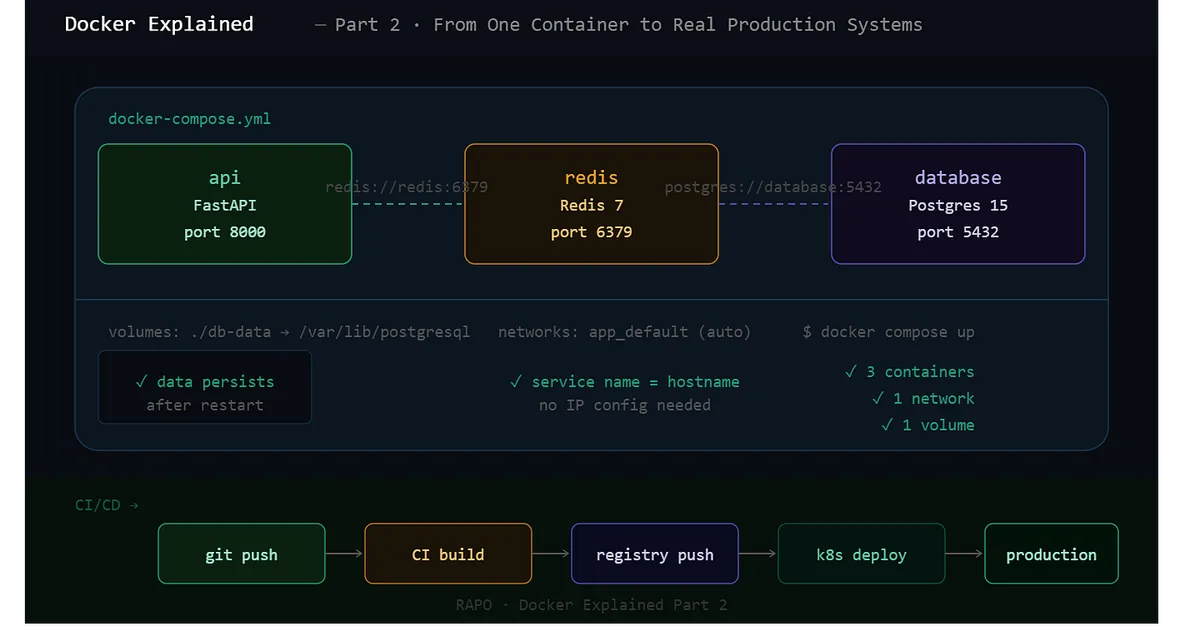Select the CI build pipeline stage
This screenshot has height=630, width=1200.
coord(448,553)
